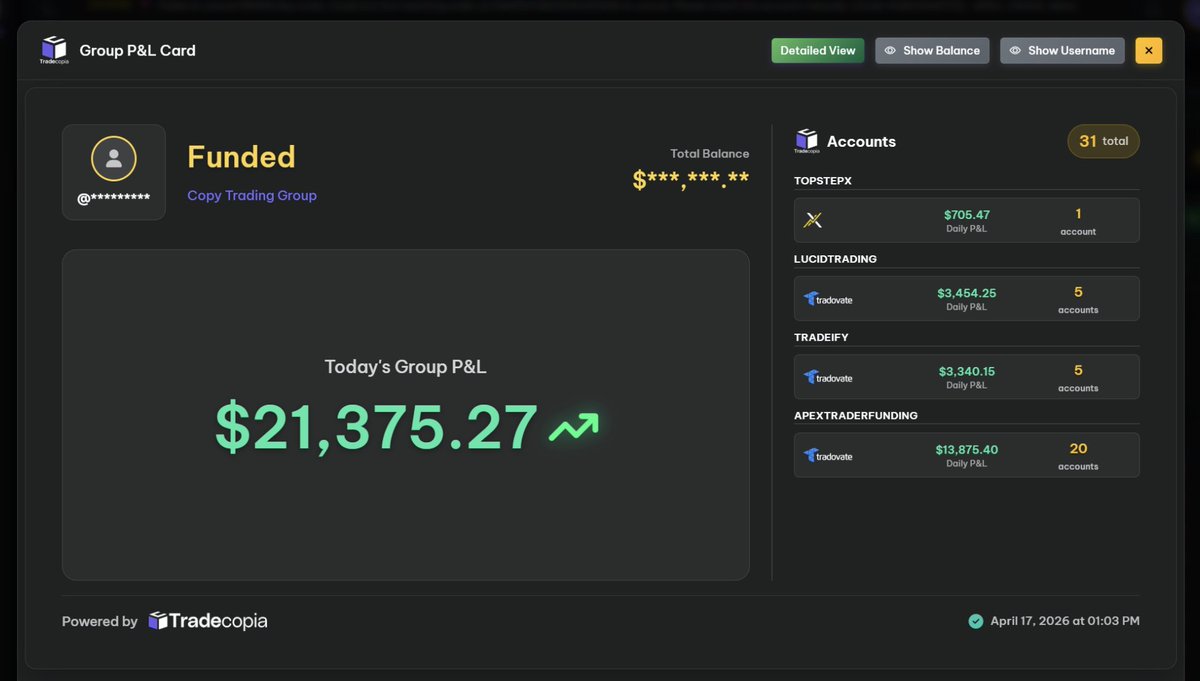Click the Powered by Tradecopia logo
This screenshot has height=681, width=1200.
tap(208, 621)
